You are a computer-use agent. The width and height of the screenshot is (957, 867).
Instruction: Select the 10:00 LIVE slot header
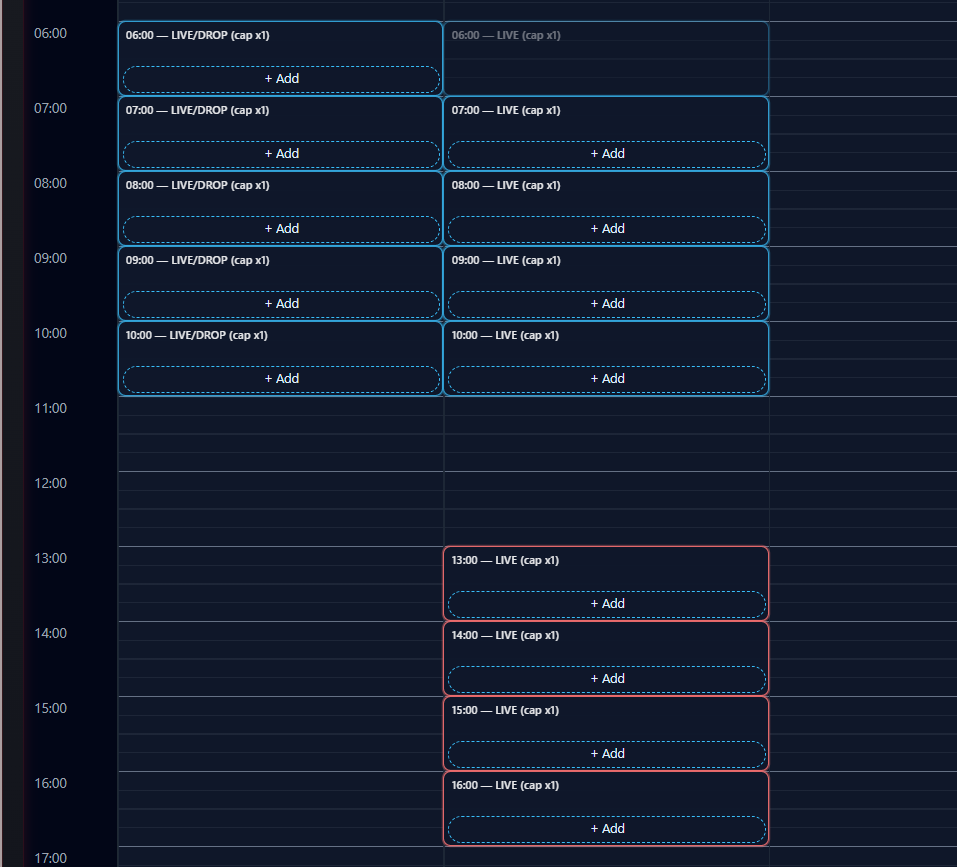(506, 335)
